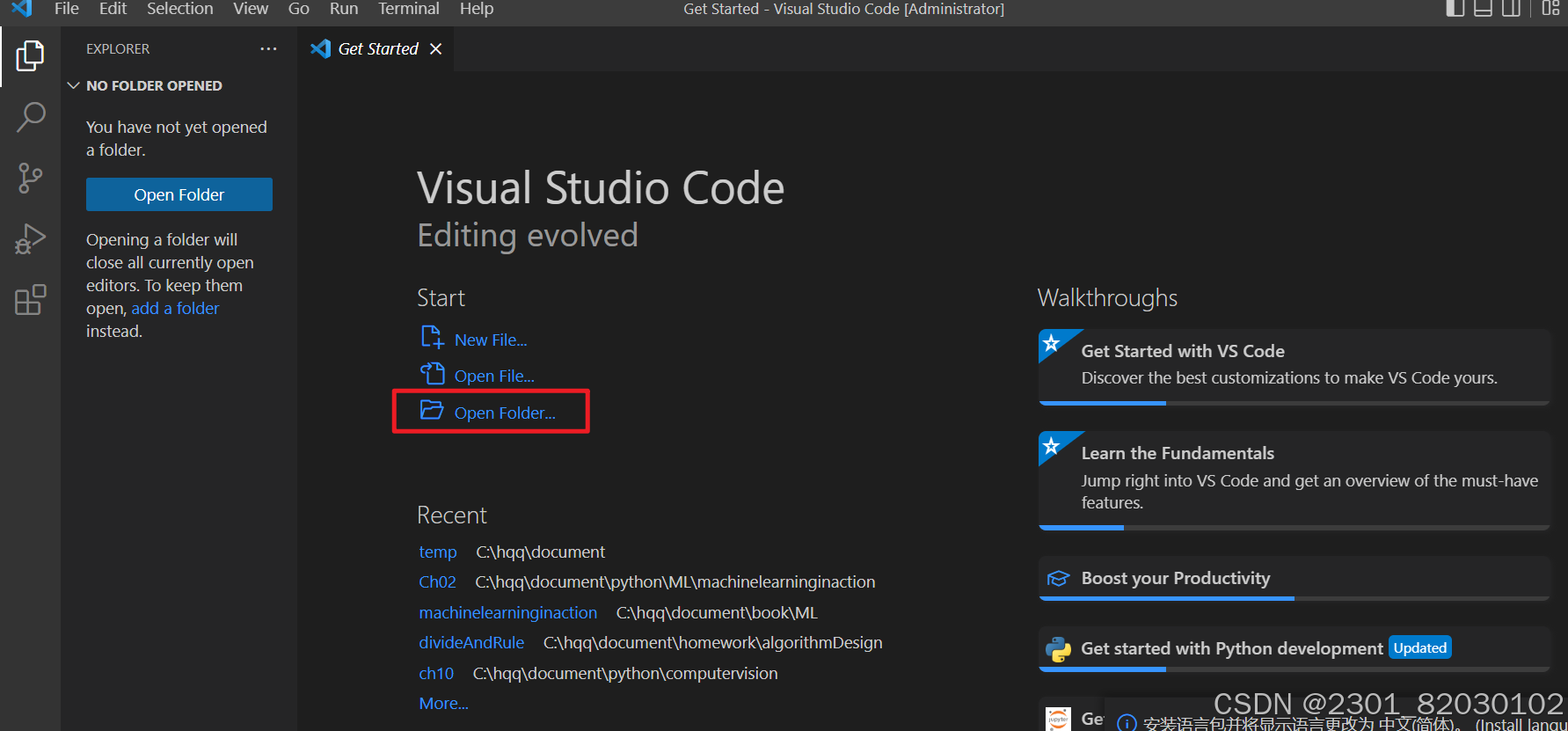Open the File menu
The width and height of the screenshot is (1568, 731).
click(67, 9)
